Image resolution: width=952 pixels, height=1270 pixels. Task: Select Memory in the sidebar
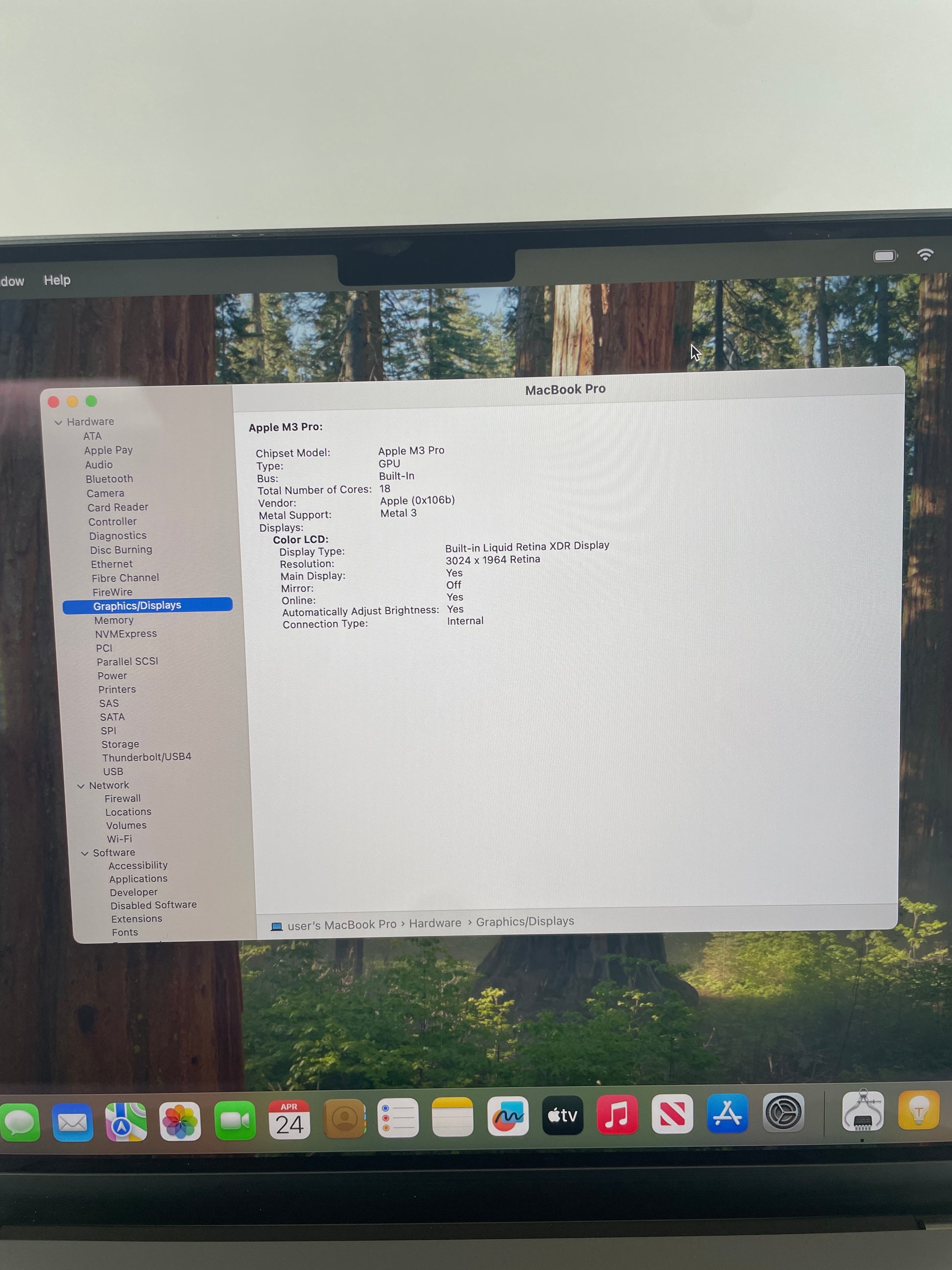(x=113, y=620)
